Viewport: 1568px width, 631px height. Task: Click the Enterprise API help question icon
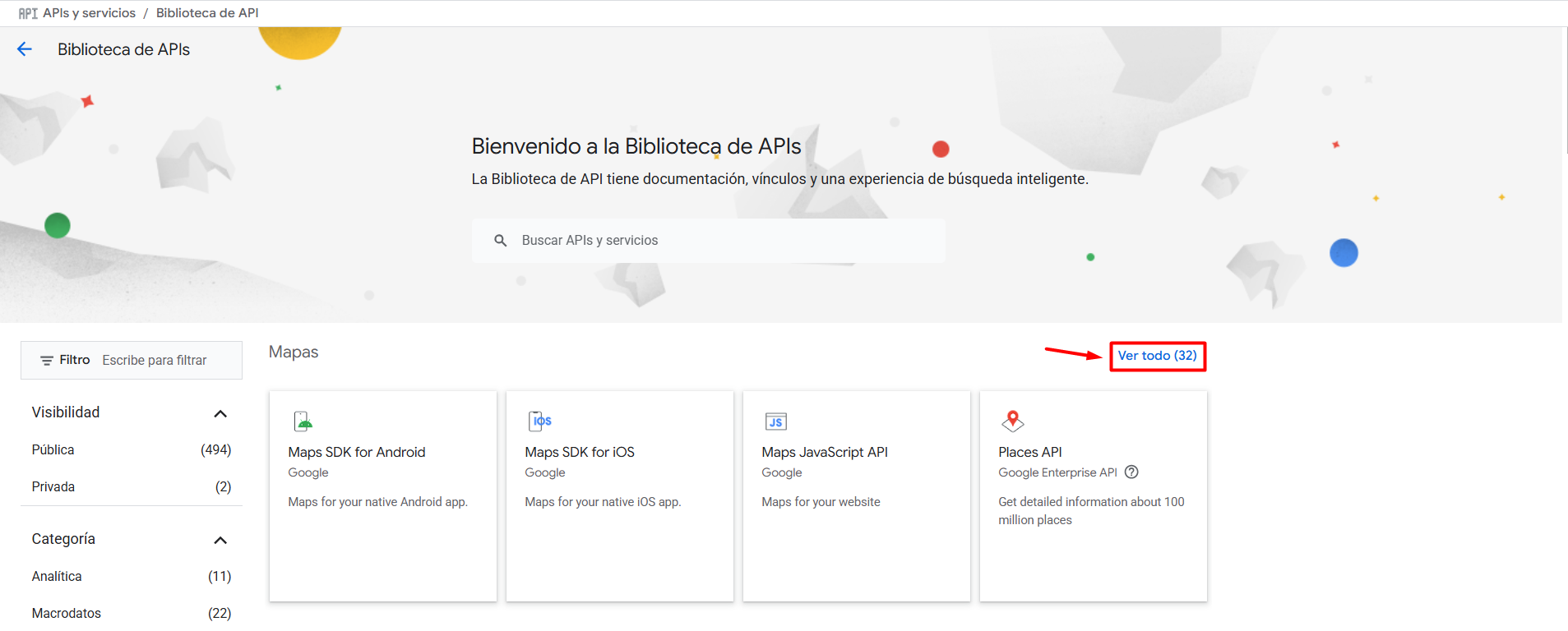pyautogui.click(x=1131, y=472)
